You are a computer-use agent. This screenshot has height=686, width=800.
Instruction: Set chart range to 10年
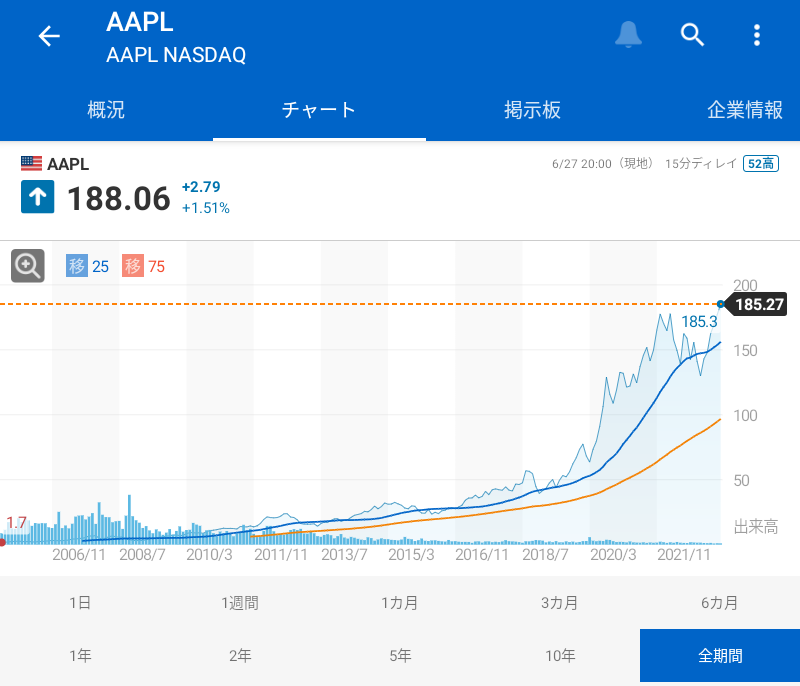click(x=560, y=655)
